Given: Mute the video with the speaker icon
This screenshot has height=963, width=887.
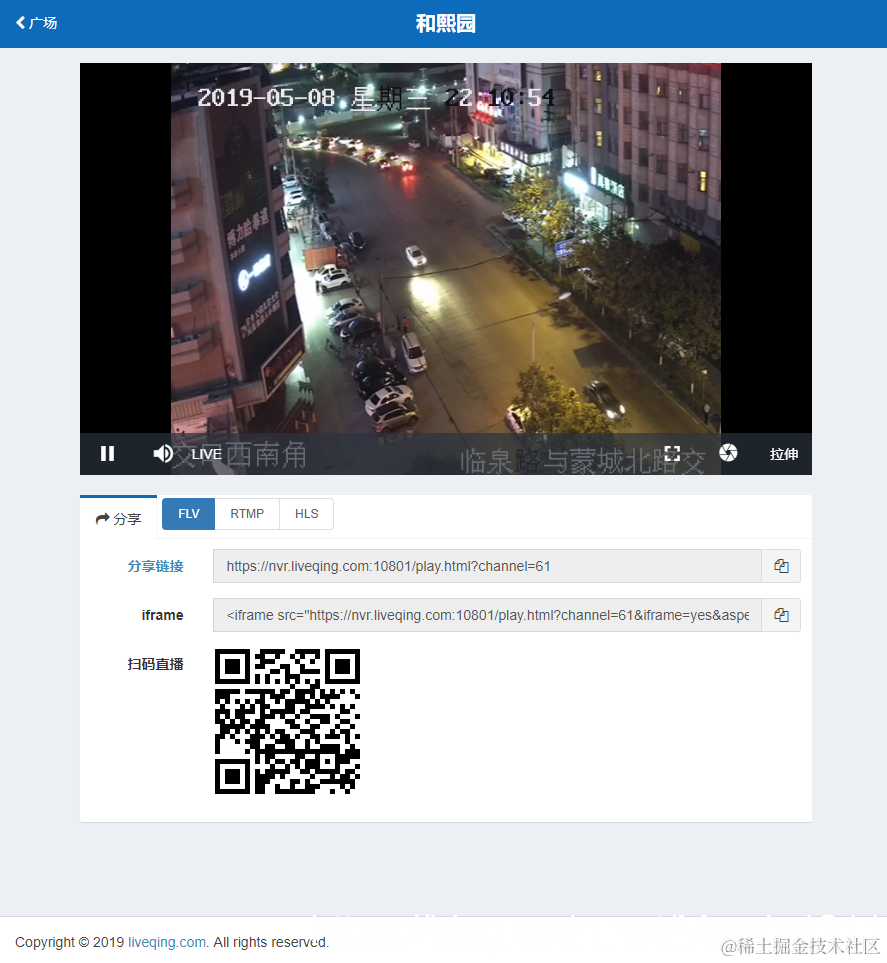Looking at the screenshot, I should tap(163, 454).
